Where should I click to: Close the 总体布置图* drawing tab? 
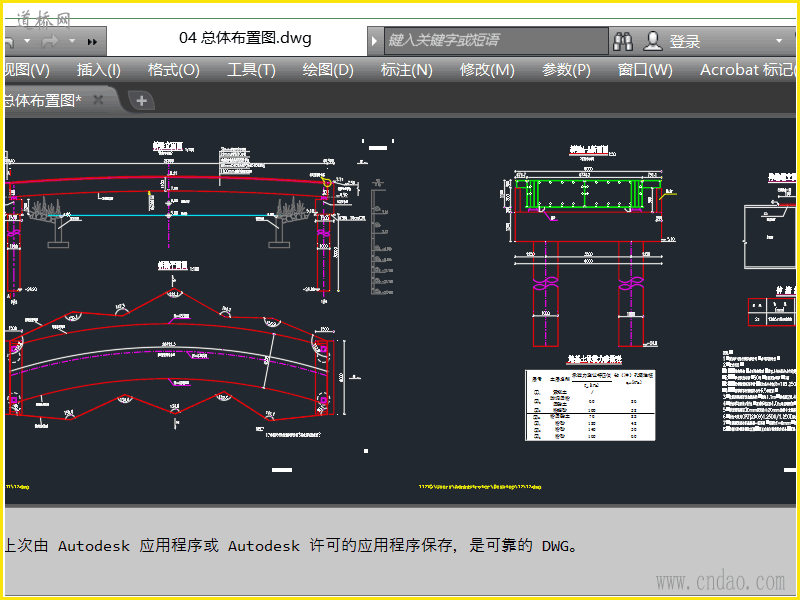[x=98, y=100]
